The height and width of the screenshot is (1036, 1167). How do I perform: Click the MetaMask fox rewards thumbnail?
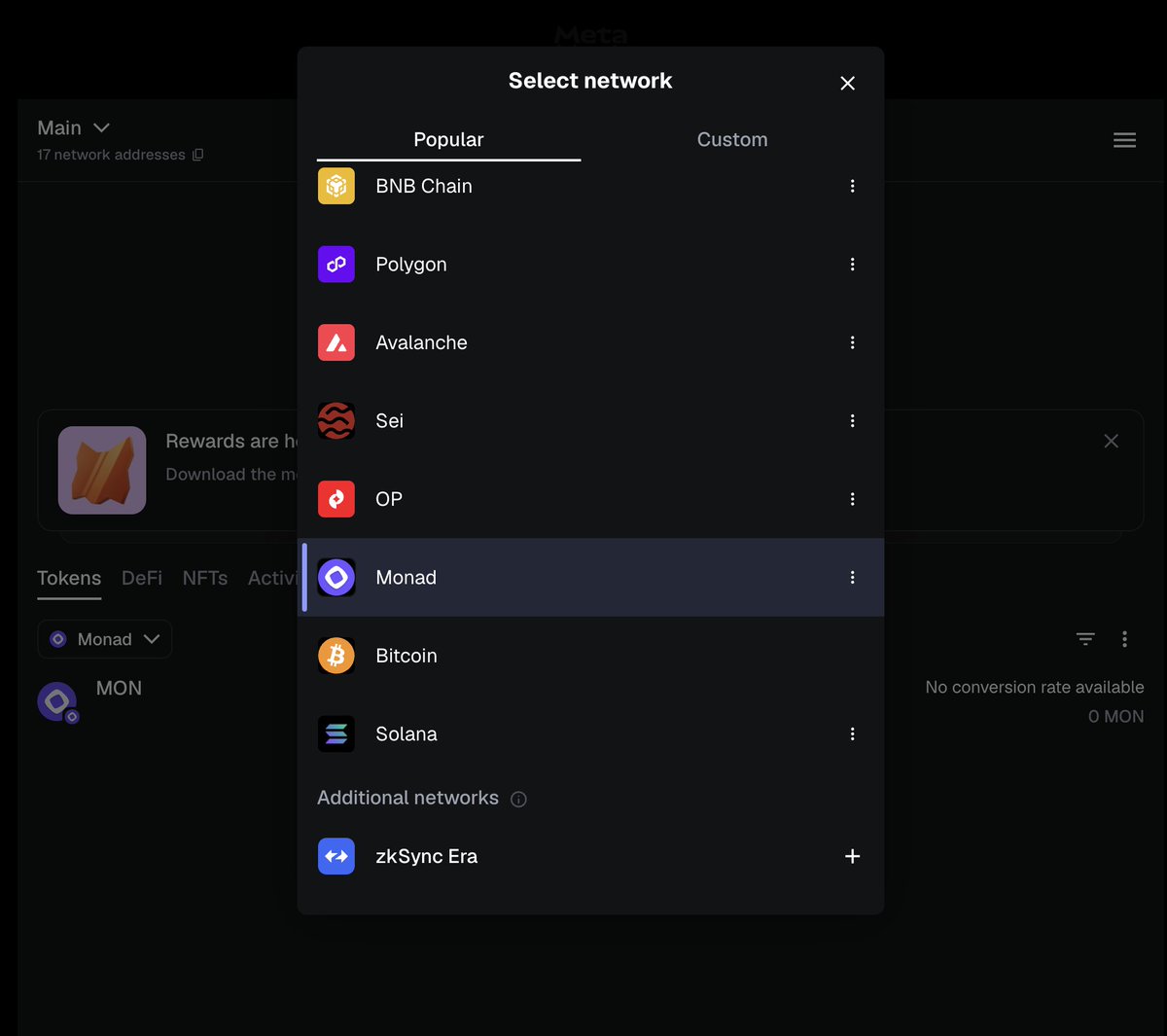click(x=102, y=471)
